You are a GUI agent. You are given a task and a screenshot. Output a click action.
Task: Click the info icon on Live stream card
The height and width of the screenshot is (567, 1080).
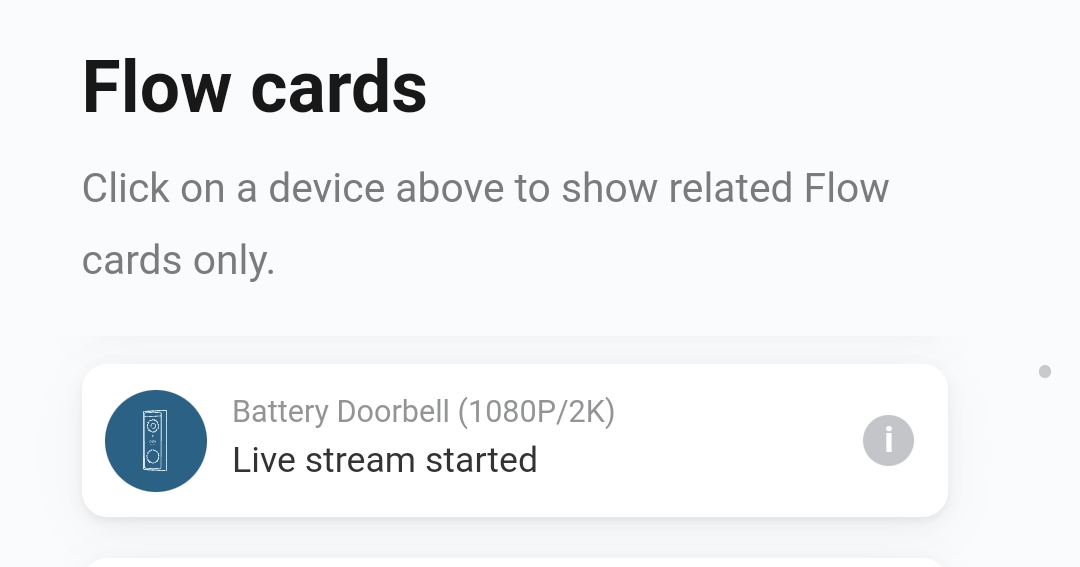tap(888, 440)
